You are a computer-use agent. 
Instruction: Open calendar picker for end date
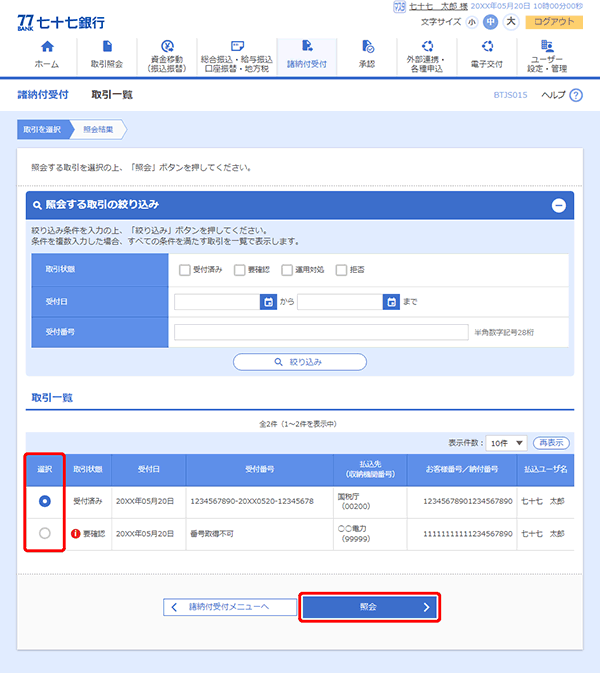click(391, 302)
